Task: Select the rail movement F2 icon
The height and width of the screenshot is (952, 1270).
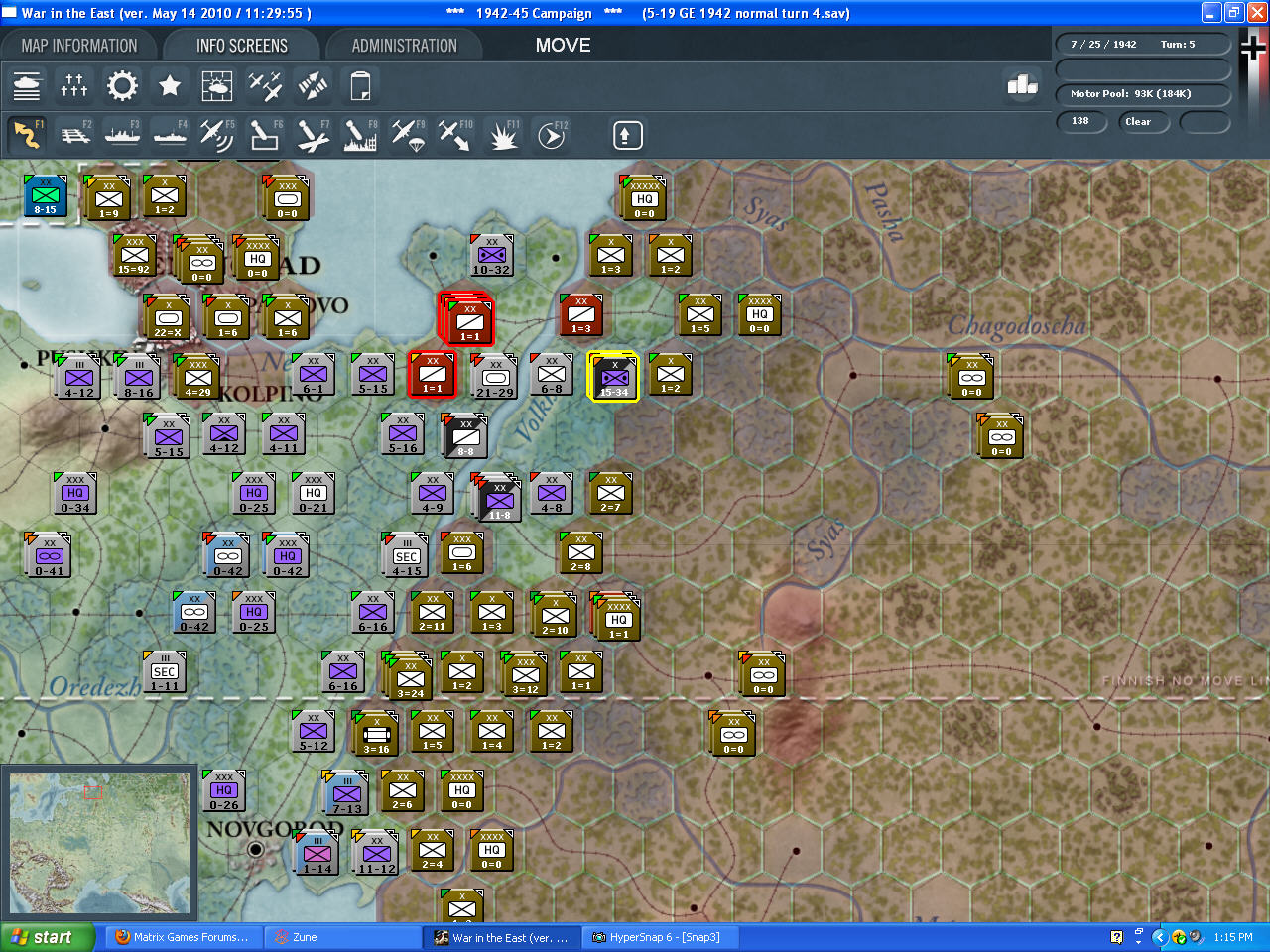Action: click(75, 135)
